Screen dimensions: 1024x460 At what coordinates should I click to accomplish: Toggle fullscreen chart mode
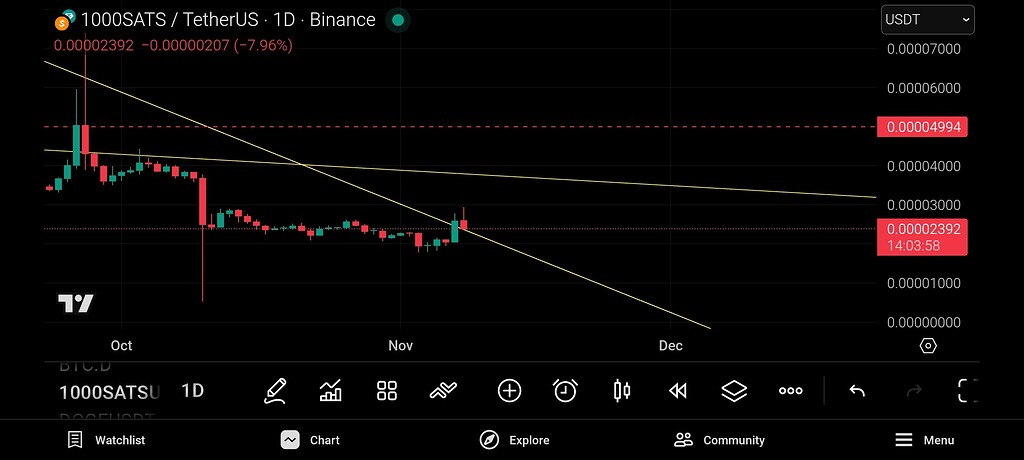tap(967, 390)
